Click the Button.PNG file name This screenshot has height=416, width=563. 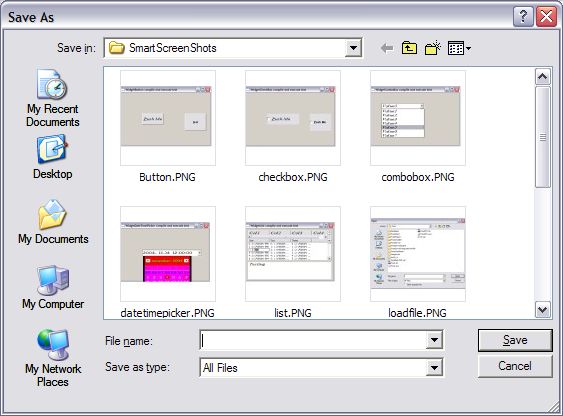167,177
